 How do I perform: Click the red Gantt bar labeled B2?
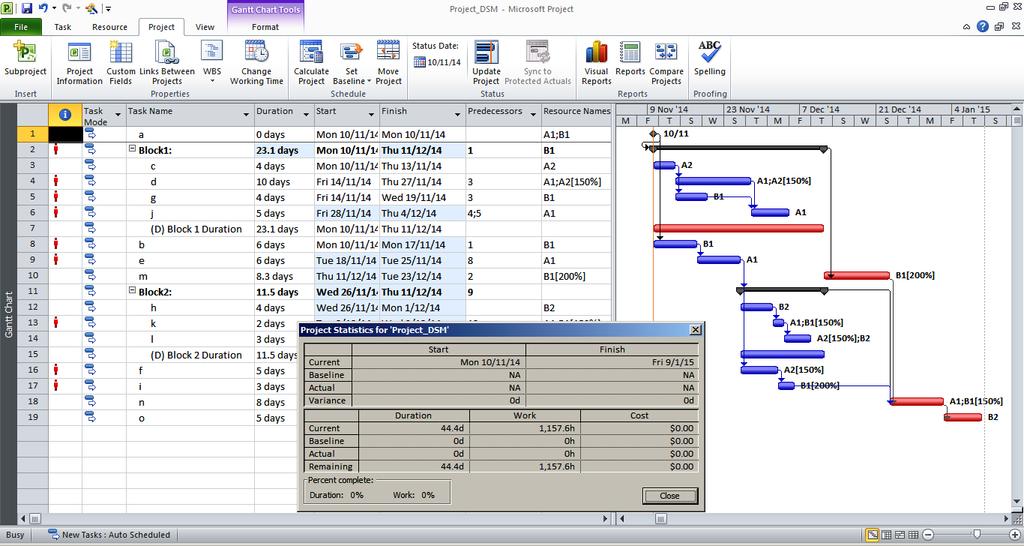click(963, 417)
